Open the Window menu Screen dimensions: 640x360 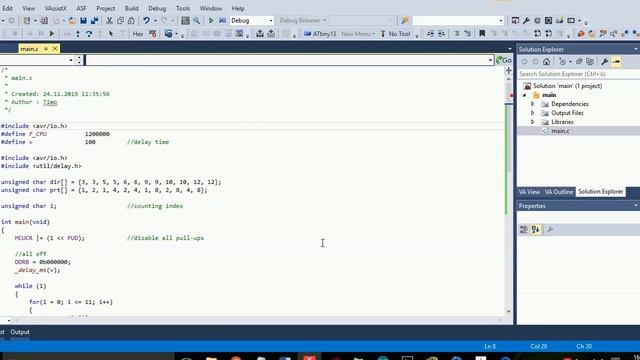pos(211,8)
